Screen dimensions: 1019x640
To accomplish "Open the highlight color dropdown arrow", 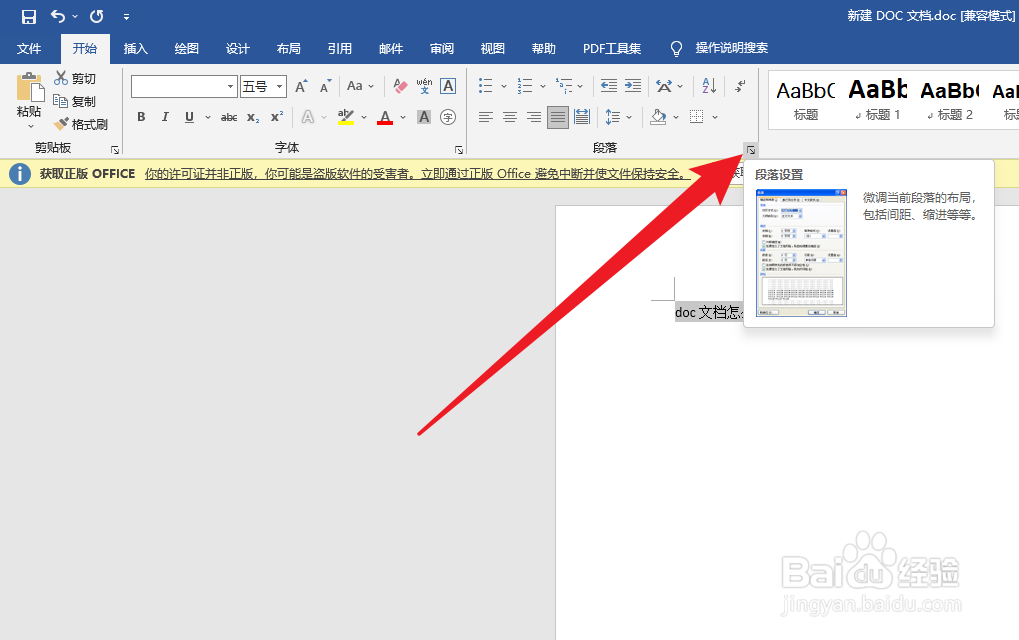I will (364, 118).
